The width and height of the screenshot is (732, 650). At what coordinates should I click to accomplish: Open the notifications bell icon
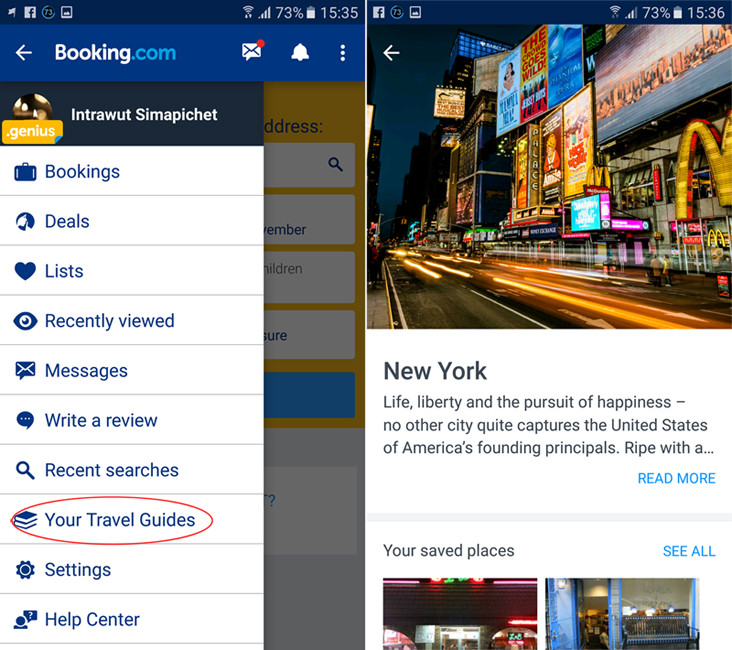click(300, 52)
